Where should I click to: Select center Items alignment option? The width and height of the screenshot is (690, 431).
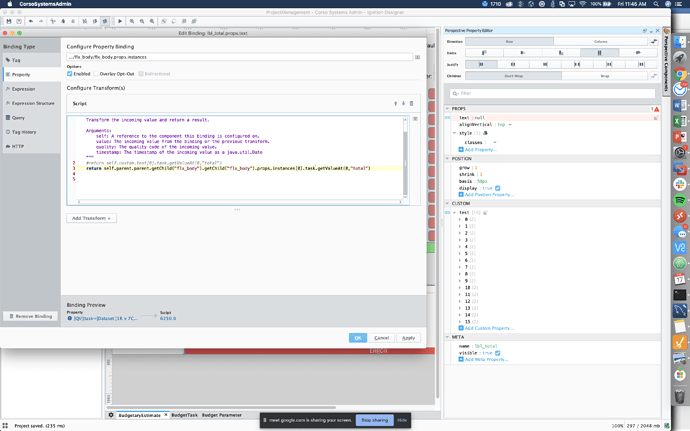click(522, 53)
